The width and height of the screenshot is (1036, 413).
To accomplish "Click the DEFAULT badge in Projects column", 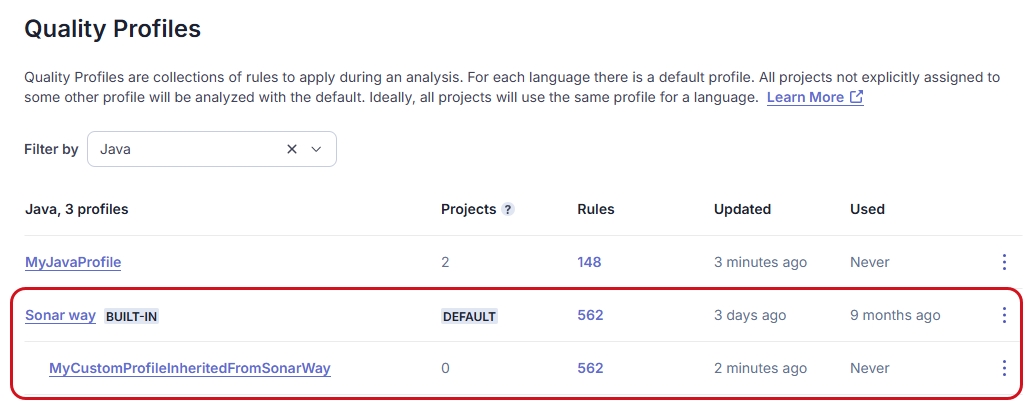I will click(469, 316).
